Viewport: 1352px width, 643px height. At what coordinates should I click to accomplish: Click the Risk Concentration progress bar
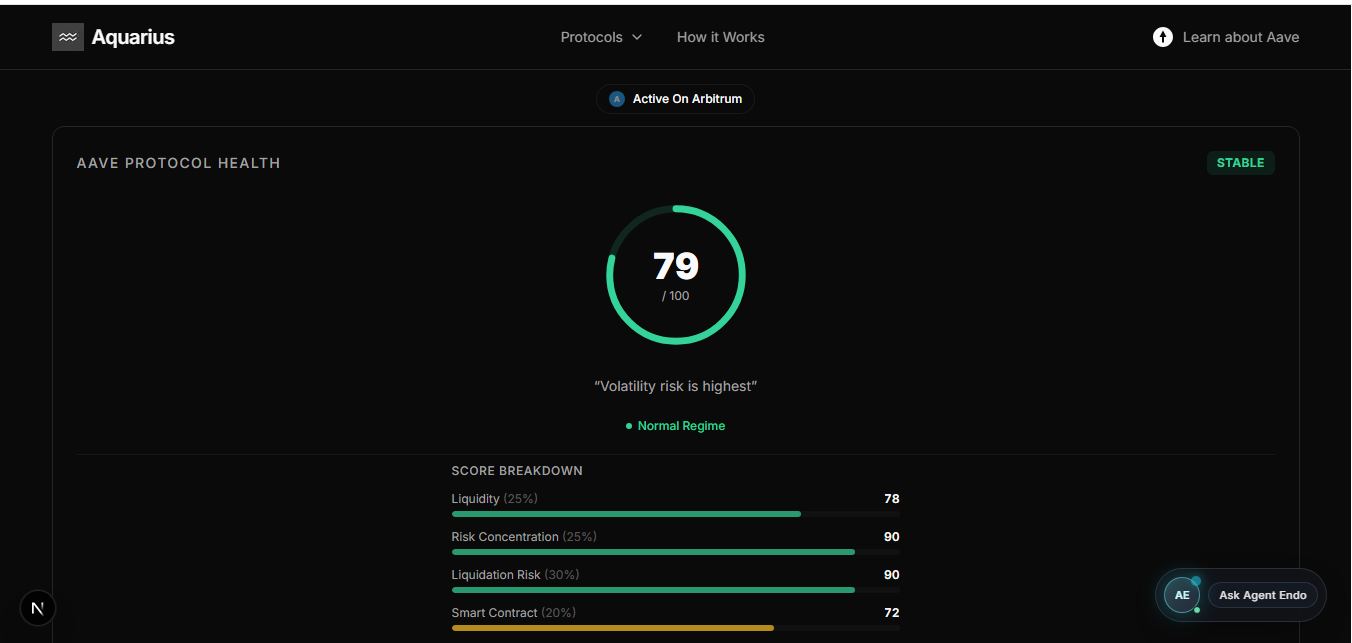[x=676, y=552]
